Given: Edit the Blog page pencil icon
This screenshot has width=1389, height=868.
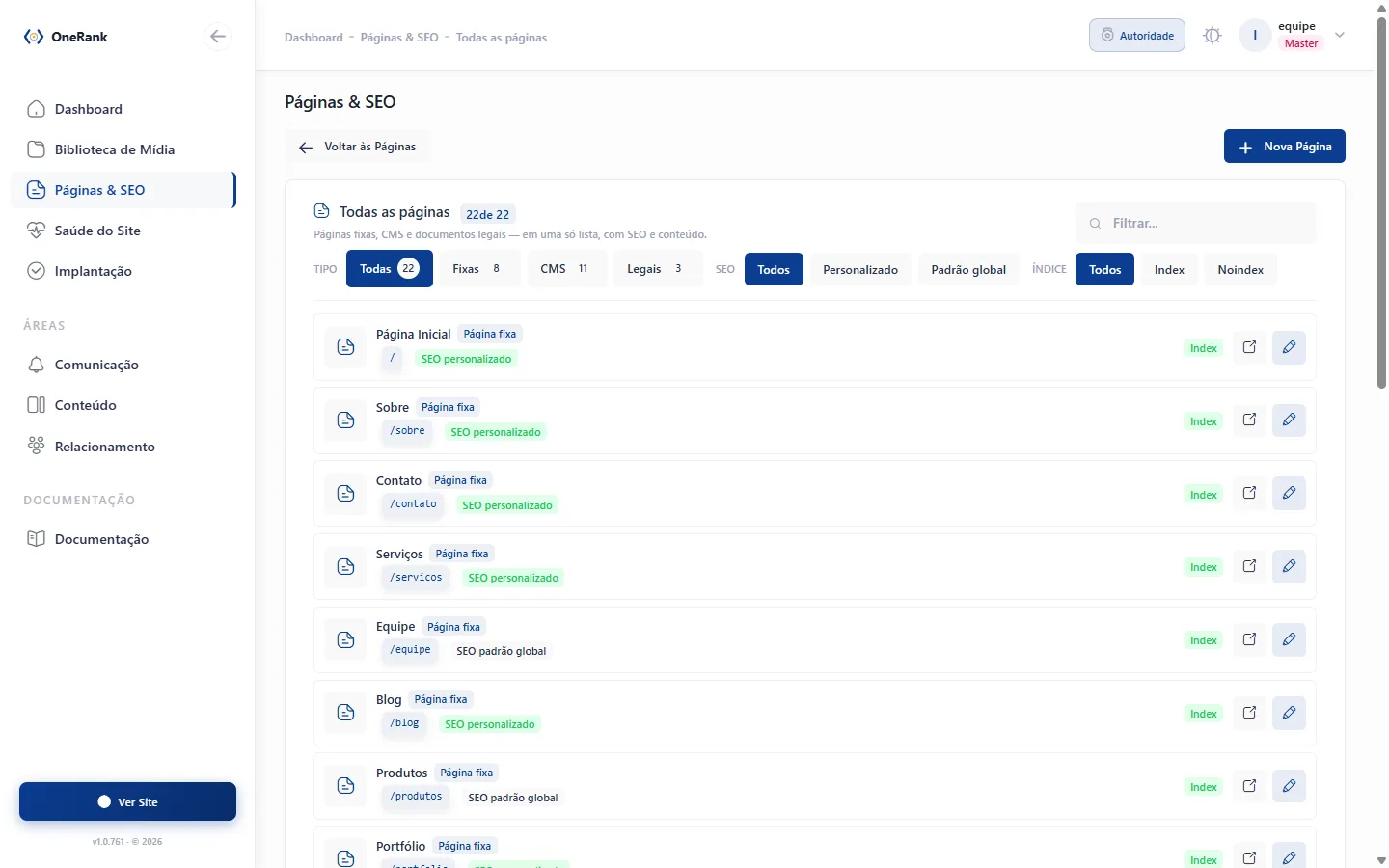Looking at the screenshot, I should [1289, 713].
